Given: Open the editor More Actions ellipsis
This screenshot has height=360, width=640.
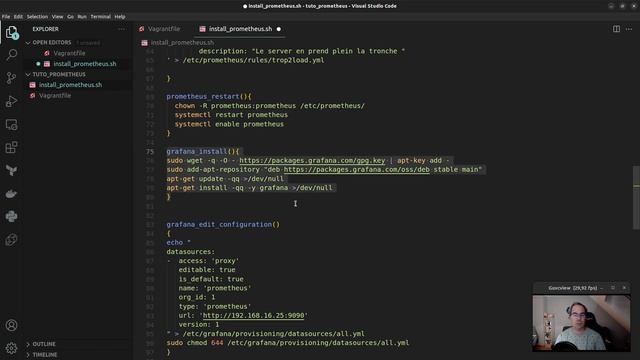Looking at the screenshot, I should (629, 29).
